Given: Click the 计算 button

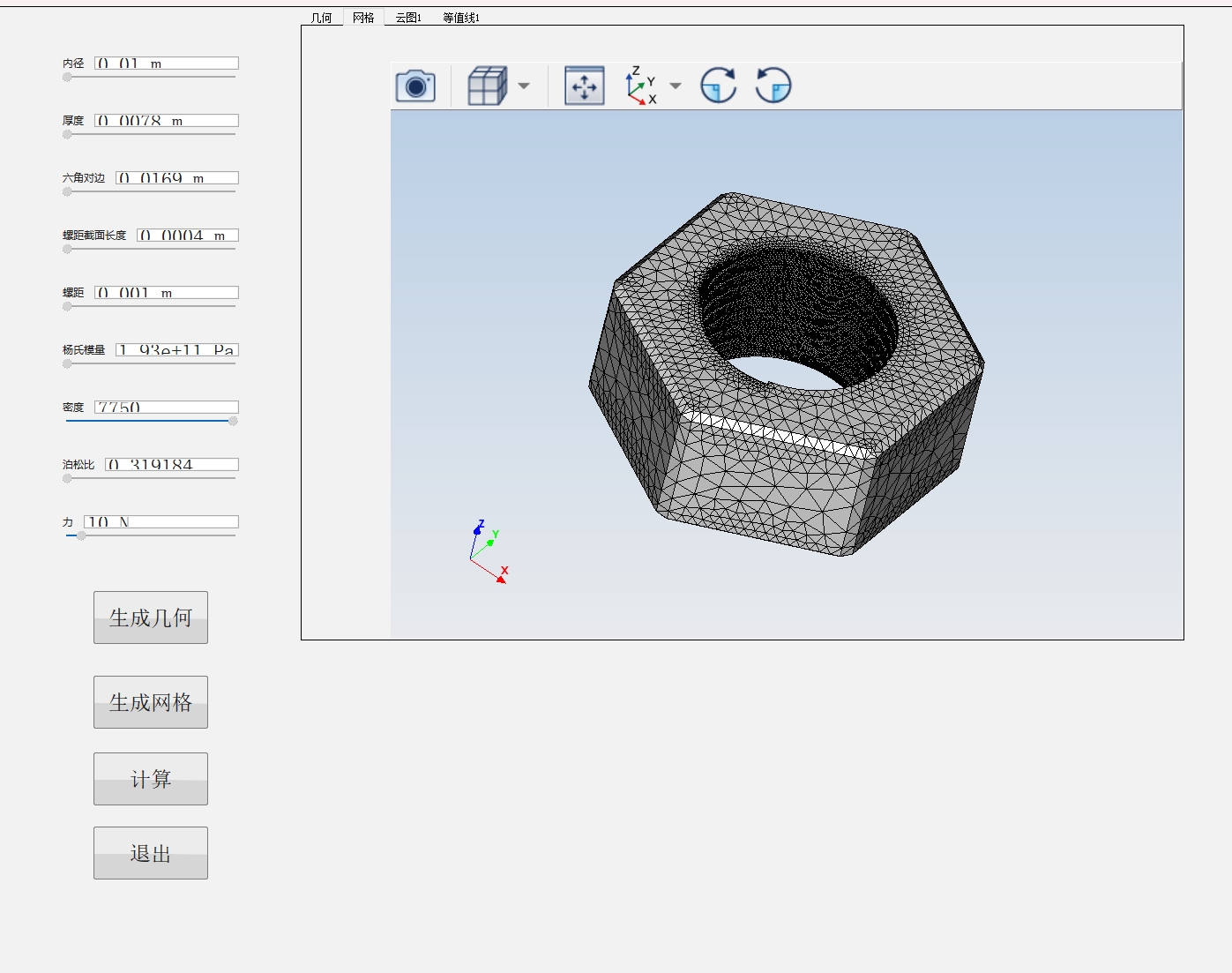Looking at the screenshot, I should (151, 779).
